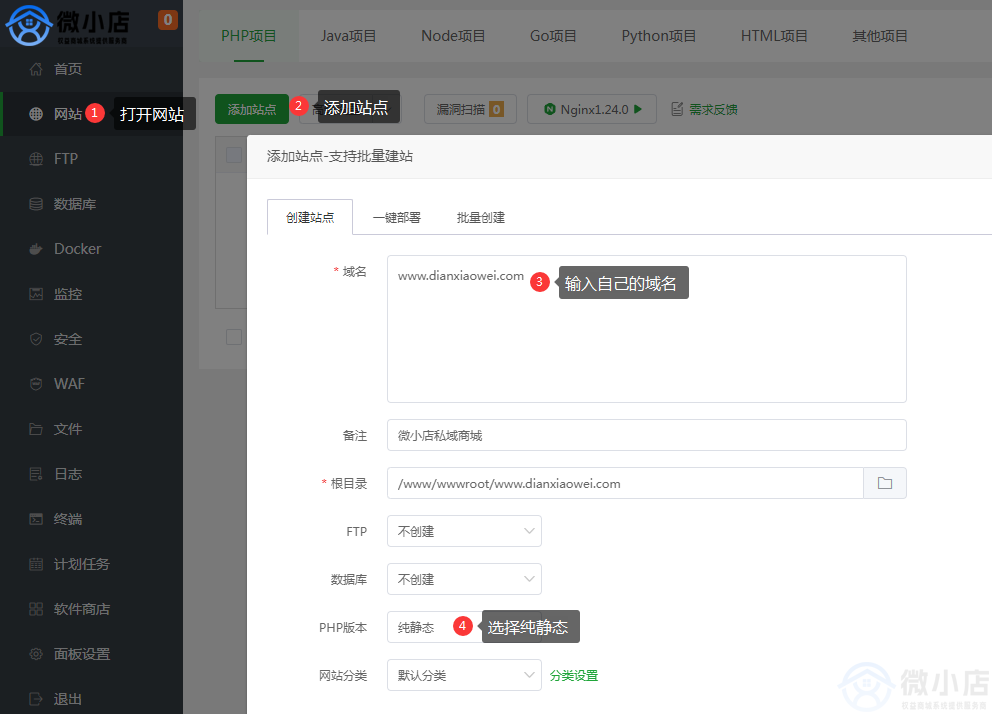This screenshot has width=992, height=714.
Task: Click into the 域名 text area
Action: 647,329
